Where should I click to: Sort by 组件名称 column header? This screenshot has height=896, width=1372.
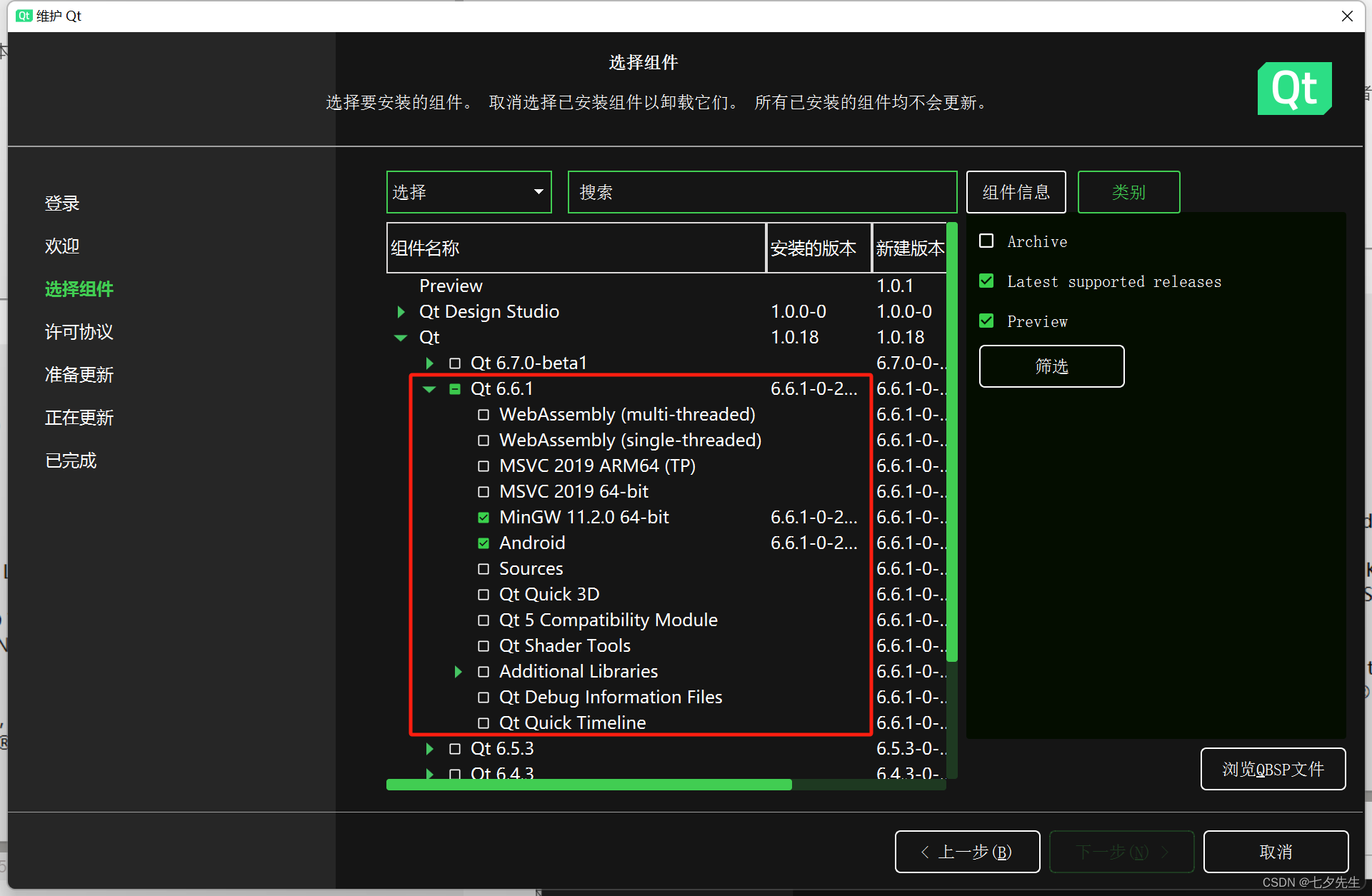[576, 248]
